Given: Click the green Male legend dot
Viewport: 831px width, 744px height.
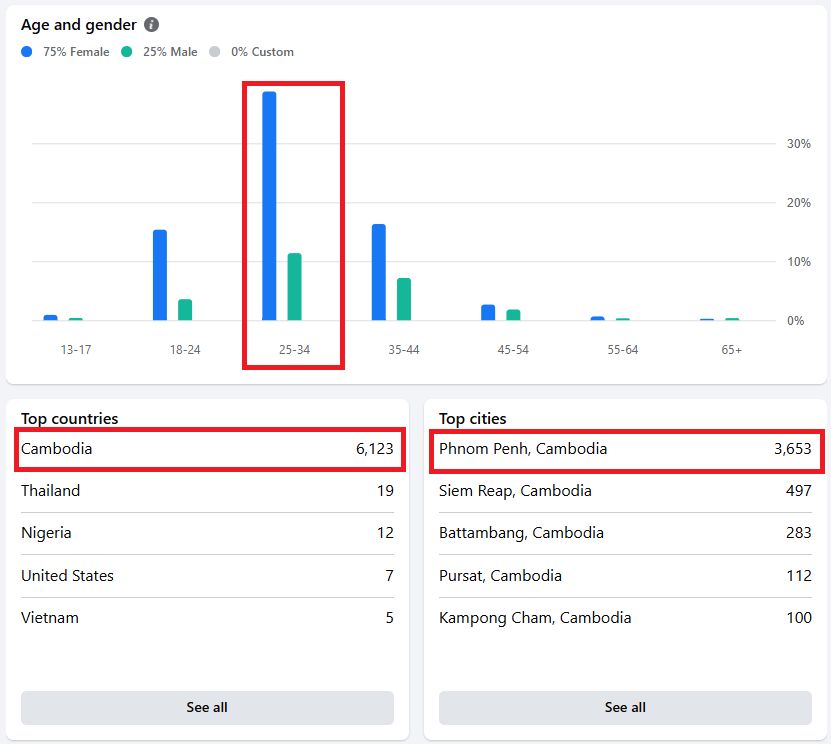Looking at the screenshot, I should click(127, 51).
